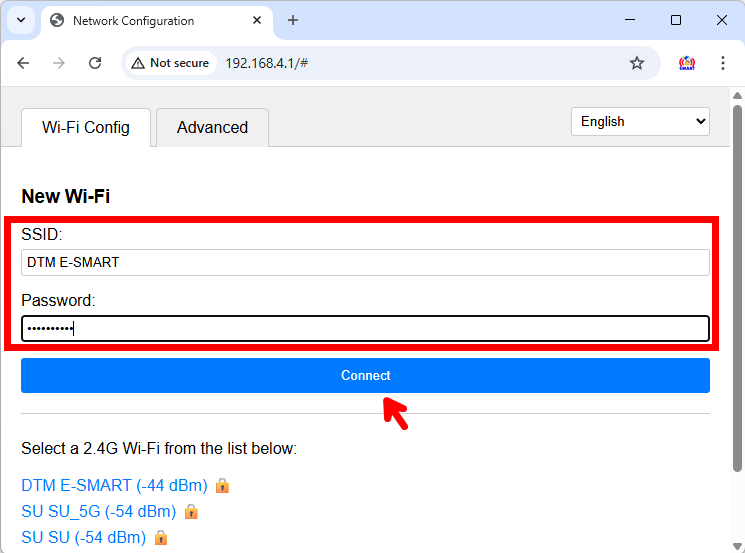This screenshot has width=745, height=553.
Task: Open the browser extension icon
Action: coord(687,63)
